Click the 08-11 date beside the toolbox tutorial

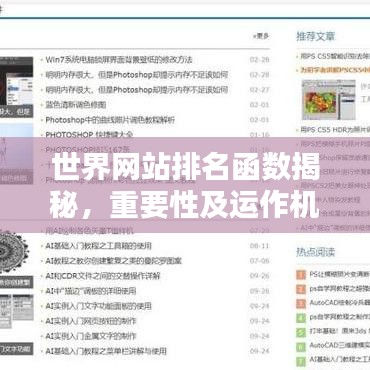(260, 246)
